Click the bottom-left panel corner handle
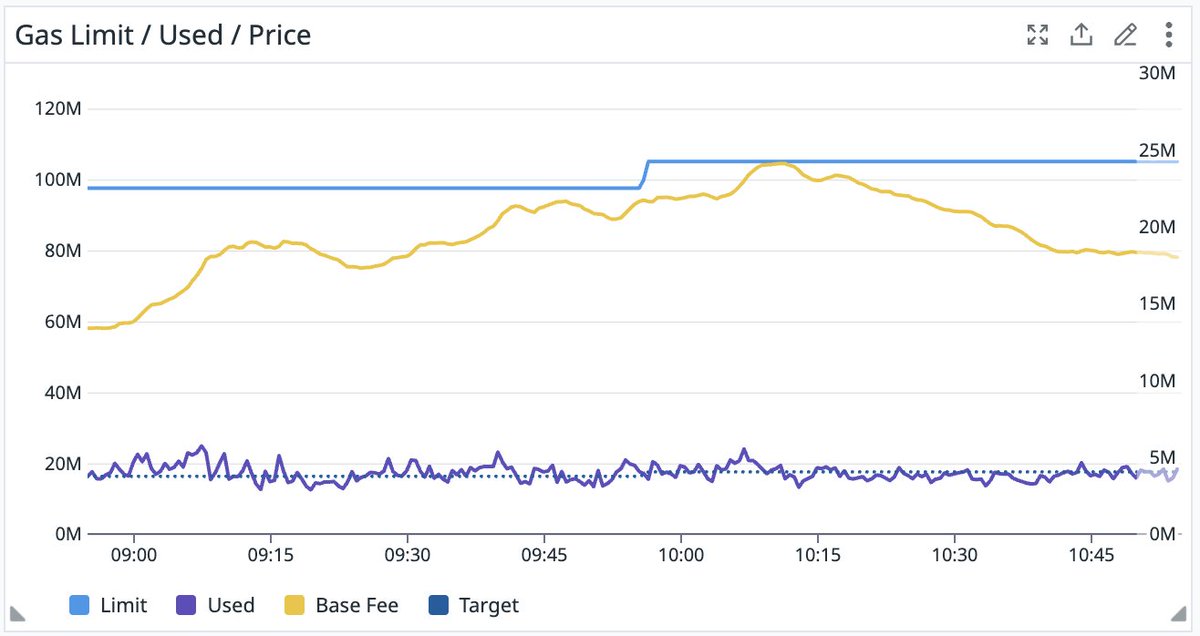The height and width of the screenshot is (636, 1200). [17, 612]
